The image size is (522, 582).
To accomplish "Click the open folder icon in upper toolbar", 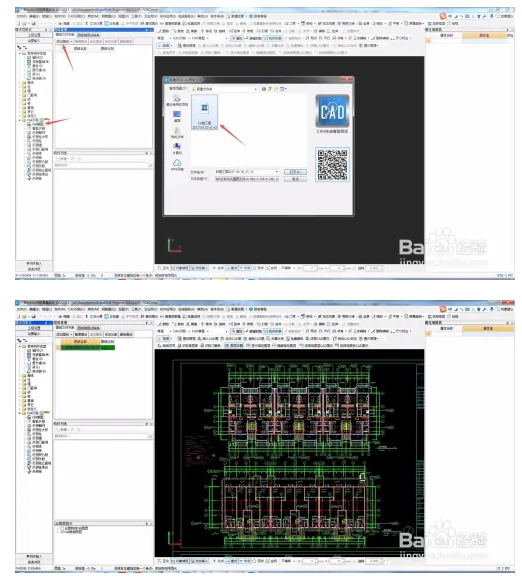I will coord(25,24).
